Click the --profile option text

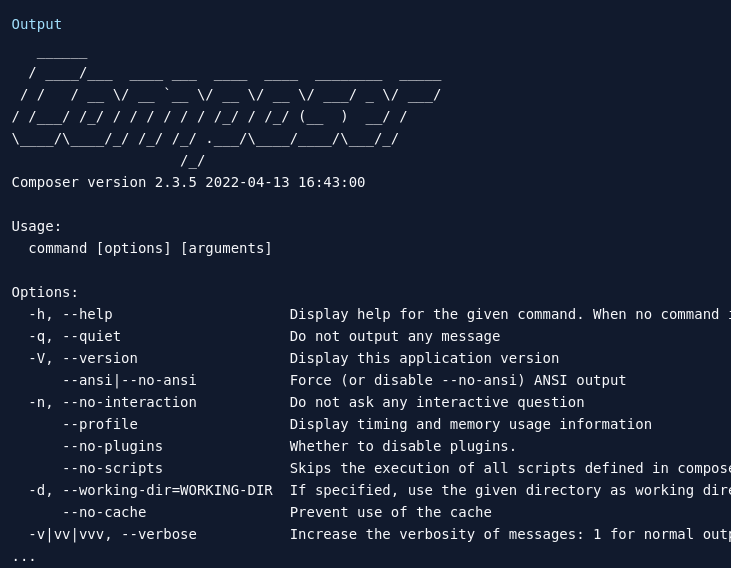[100, 424]
